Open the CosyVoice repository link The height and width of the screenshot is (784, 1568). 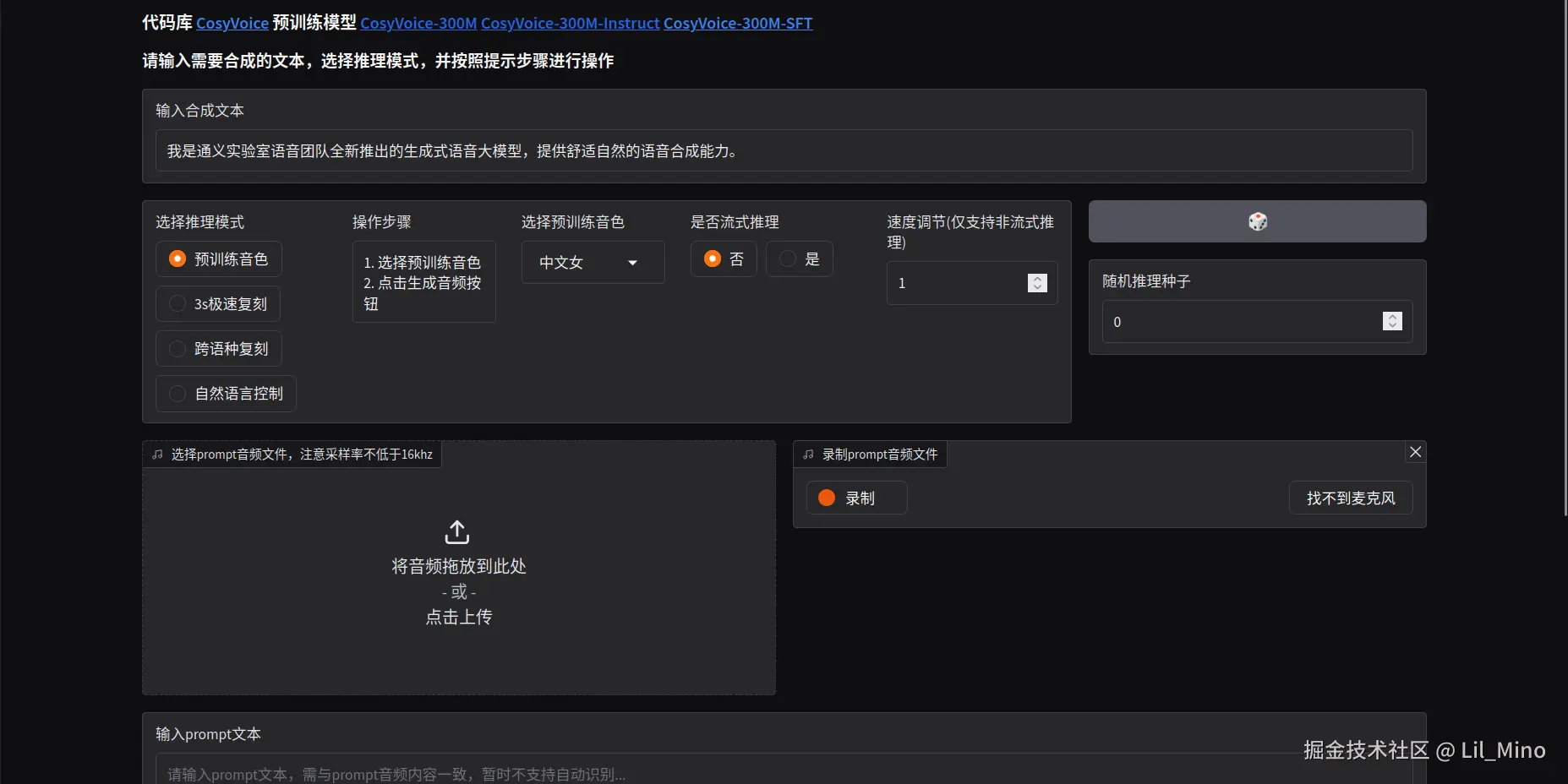tap(232, 24)
